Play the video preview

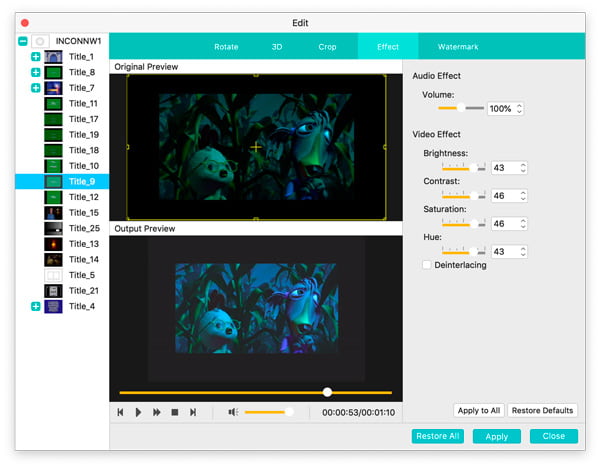click(139, 412)
